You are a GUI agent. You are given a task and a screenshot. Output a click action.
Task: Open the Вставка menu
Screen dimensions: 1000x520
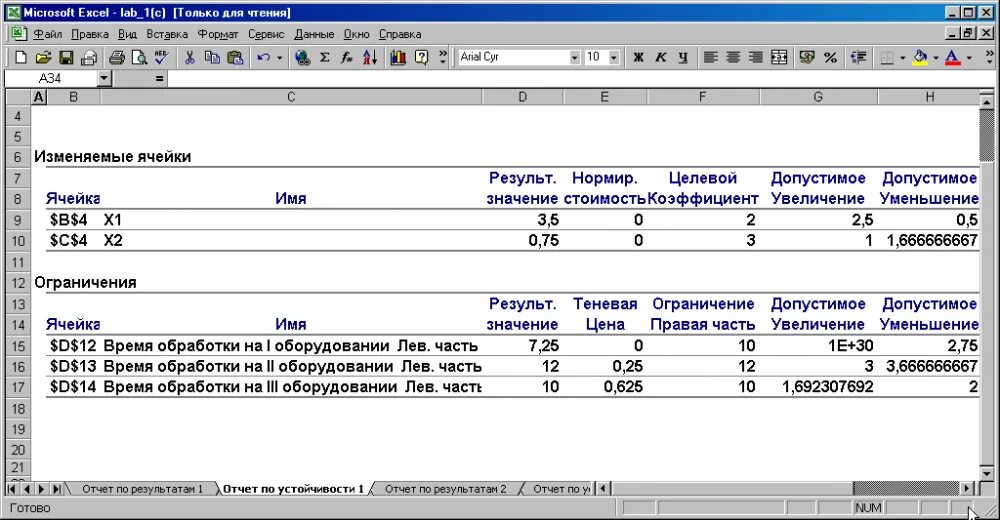pos(167,34)
